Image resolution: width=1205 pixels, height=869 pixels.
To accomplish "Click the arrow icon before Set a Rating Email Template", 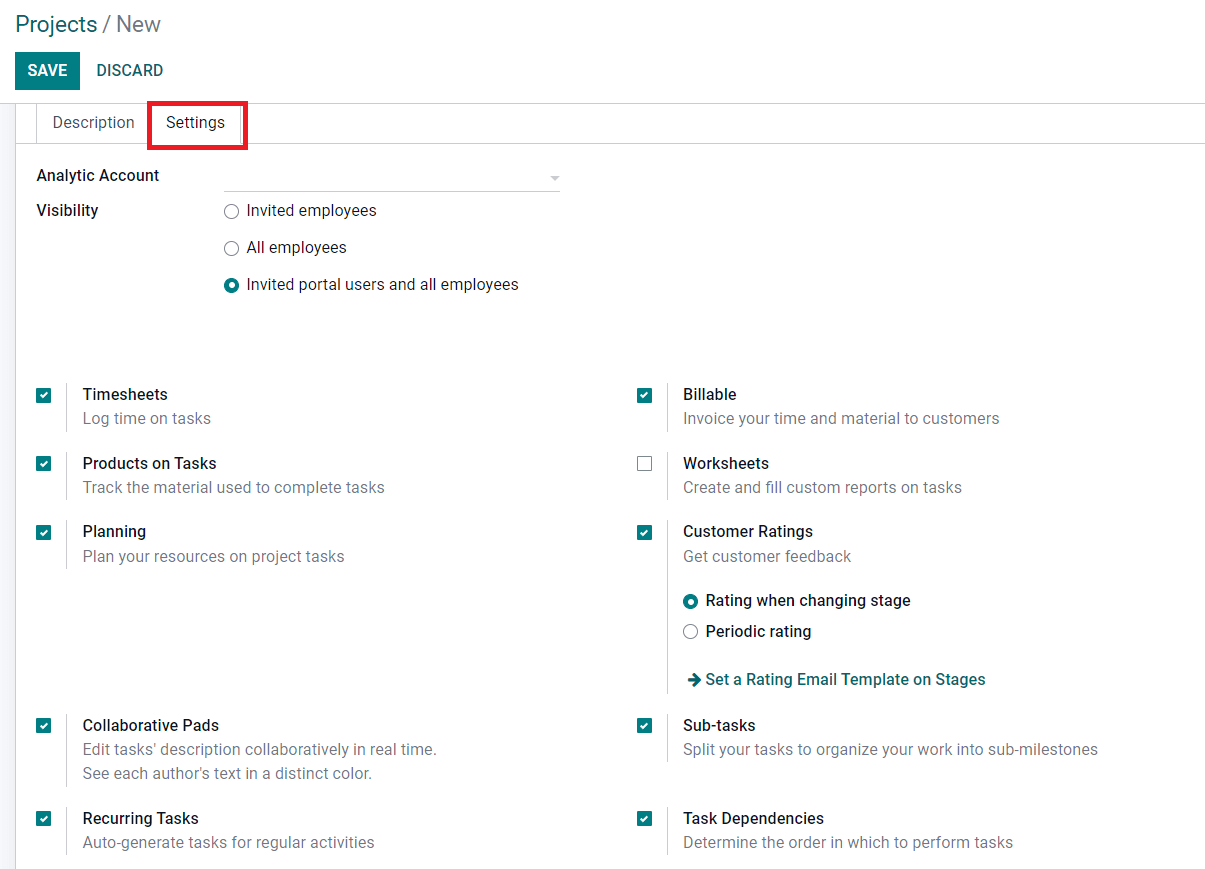I will pyautogui.click(x=694, y=680).
